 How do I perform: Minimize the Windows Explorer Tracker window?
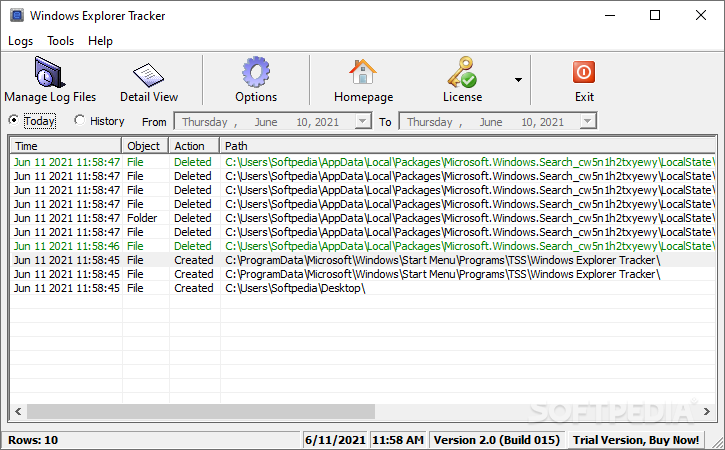coord(610,15)
